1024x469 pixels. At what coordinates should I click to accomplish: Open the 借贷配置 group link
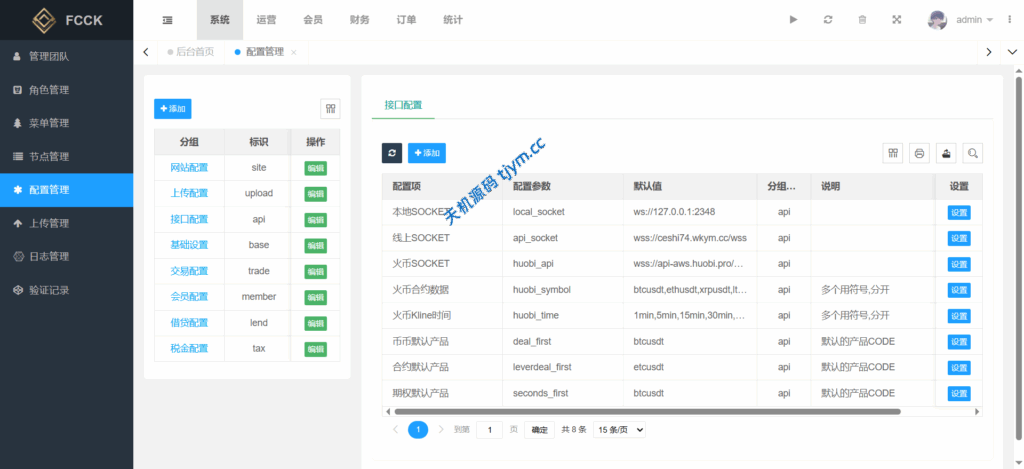(189, 323)
